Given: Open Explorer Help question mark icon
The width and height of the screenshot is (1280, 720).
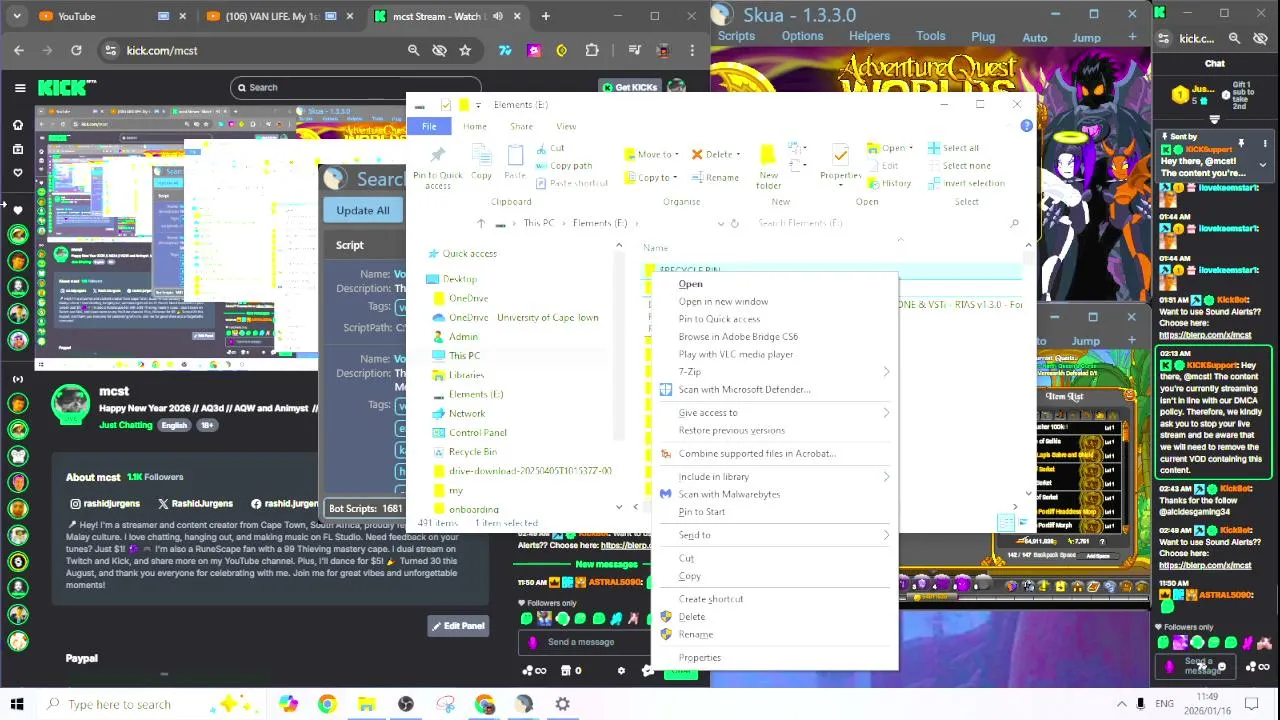Looking at the screenshot, I should [1026, 126].
